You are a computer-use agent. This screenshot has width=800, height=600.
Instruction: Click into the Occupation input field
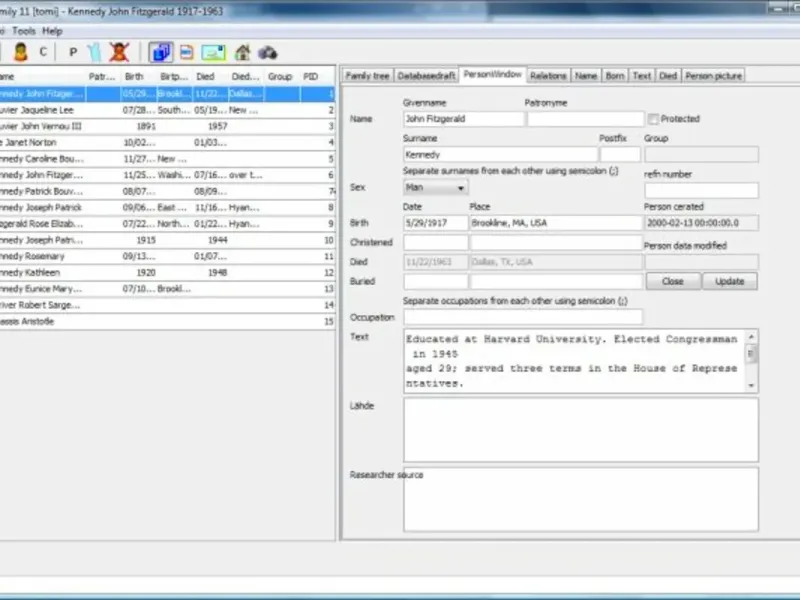point(522,317)
